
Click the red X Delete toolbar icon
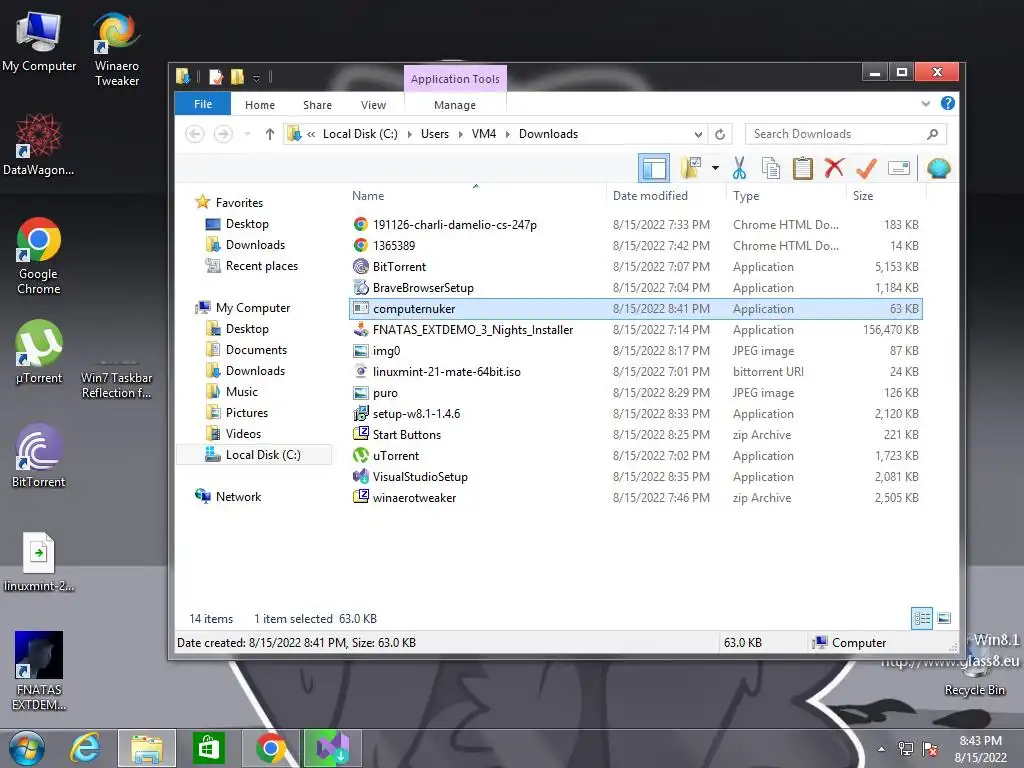834,168
